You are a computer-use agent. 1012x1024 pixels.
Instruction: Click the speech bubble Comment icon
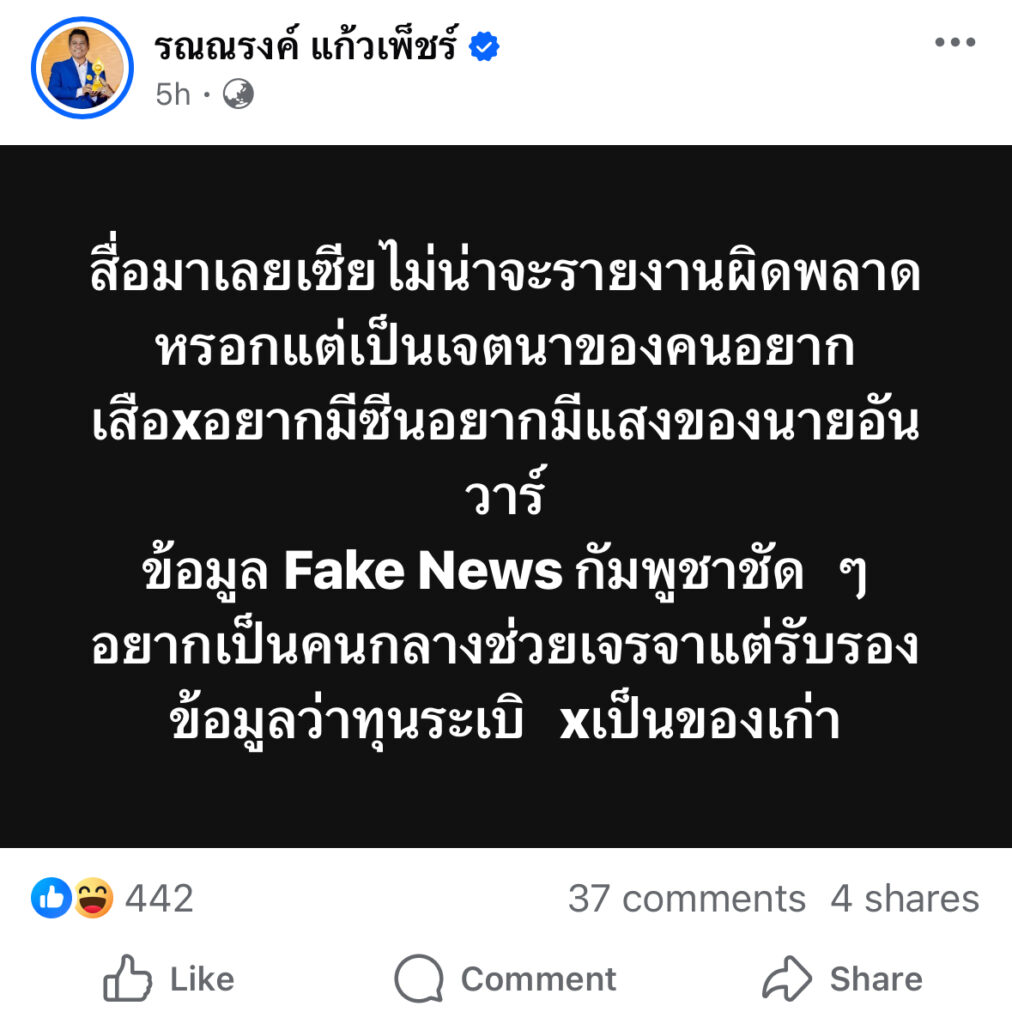point(418,979)
